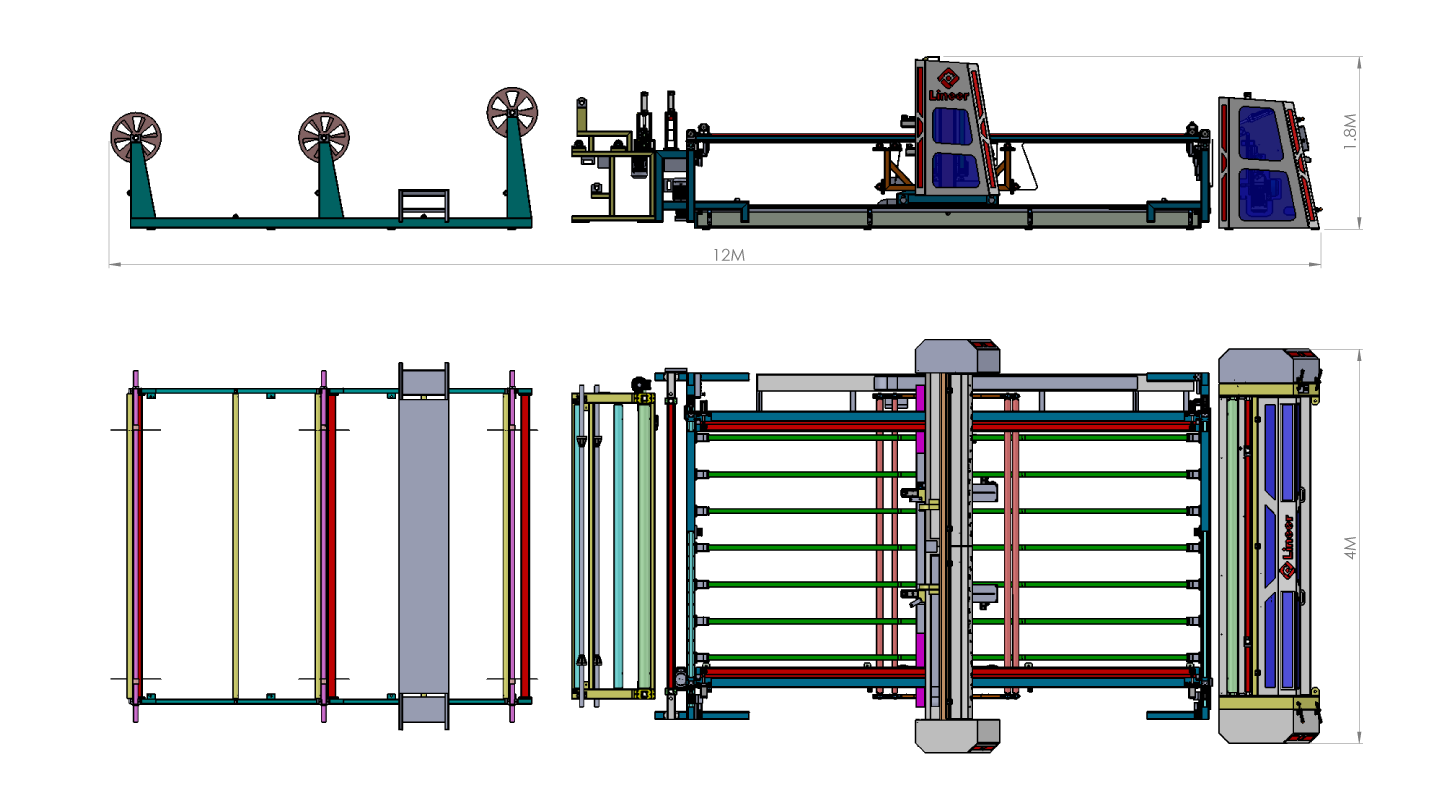Click the small table frame on the unwind stand
Viewport: 1440px width, 810px height.
424,204
